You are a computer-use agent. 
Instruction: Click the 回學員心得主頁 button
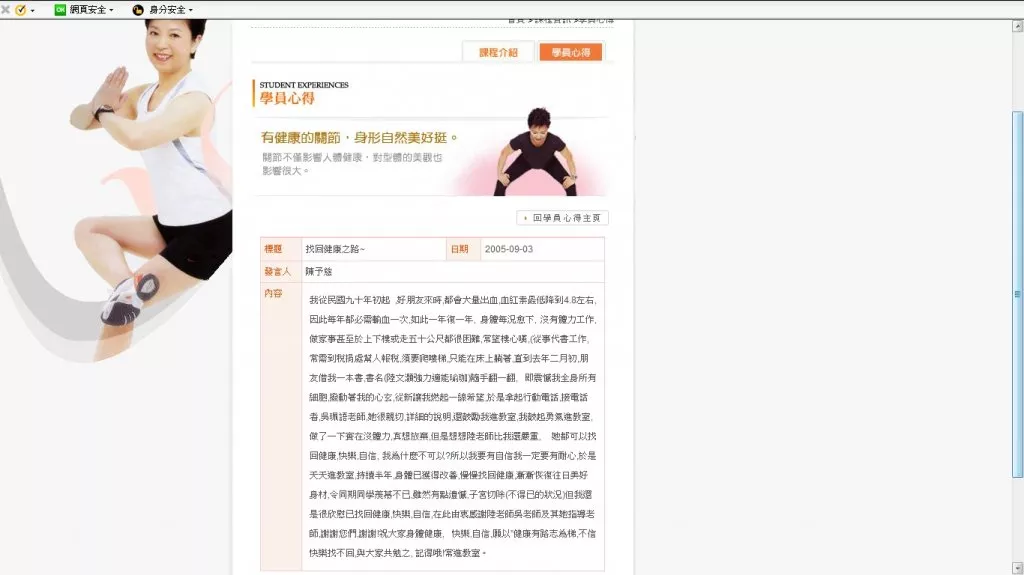(562, 218)
